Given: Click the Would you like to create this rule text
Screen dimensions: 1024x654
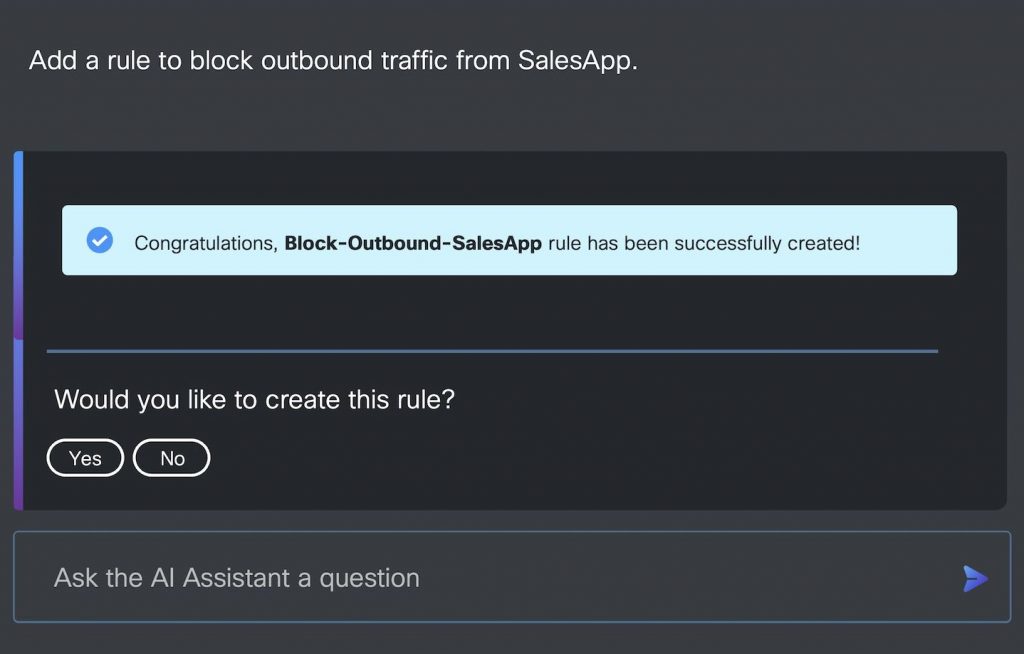Looking at the screenshot, I should tap(255, 399).
